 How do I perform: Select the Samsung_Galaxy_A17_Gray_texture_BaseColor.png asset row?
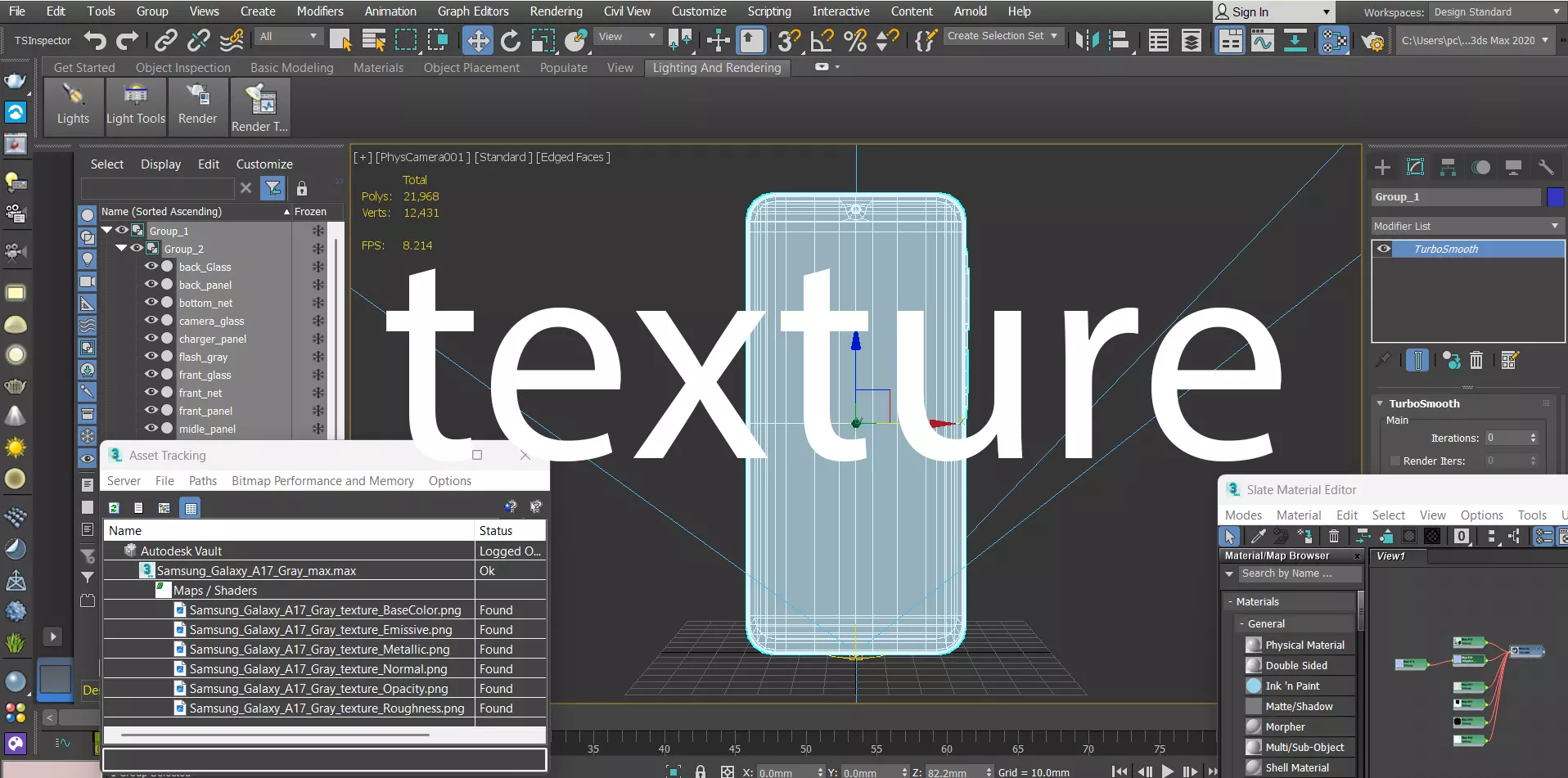(x=325, y=609)
